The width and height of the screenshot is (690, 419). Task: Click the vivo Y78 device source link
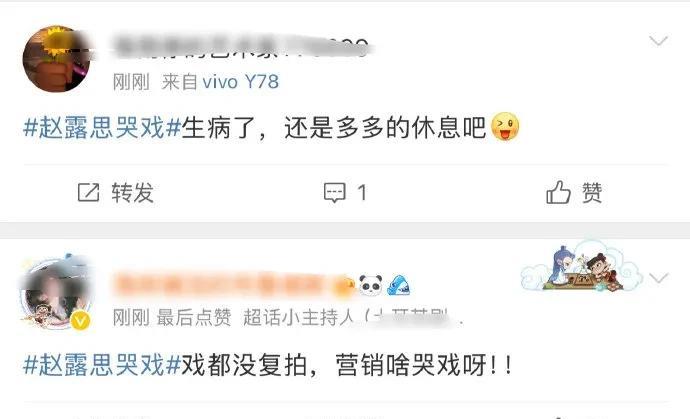(241, 82)
